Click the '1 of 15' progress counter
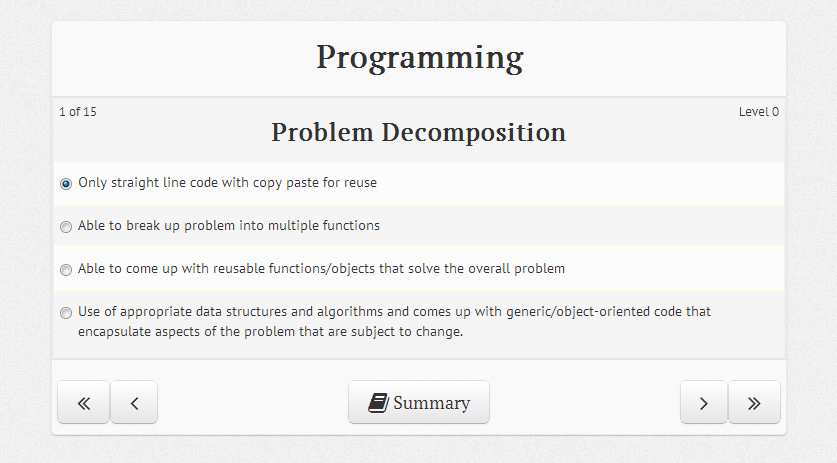Screen dimensions: 837x463 (78, 112)
